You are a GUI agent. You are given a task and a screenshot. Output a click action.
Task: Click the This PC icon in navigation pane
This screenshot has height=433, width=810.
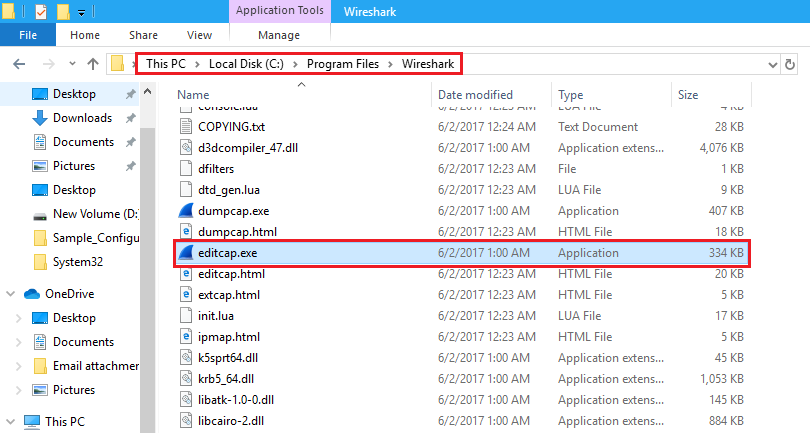[x=31, y=422]
